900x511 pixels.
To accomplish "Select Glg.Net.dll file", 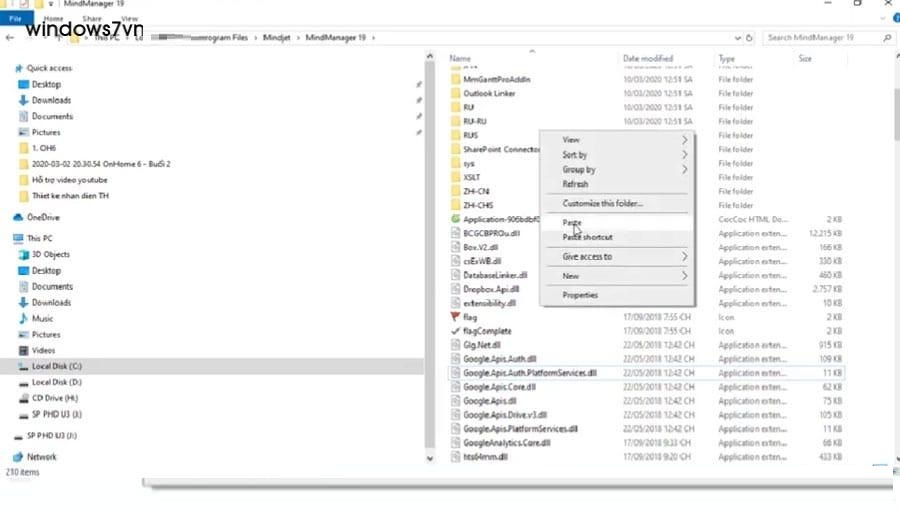I will 482,346.
